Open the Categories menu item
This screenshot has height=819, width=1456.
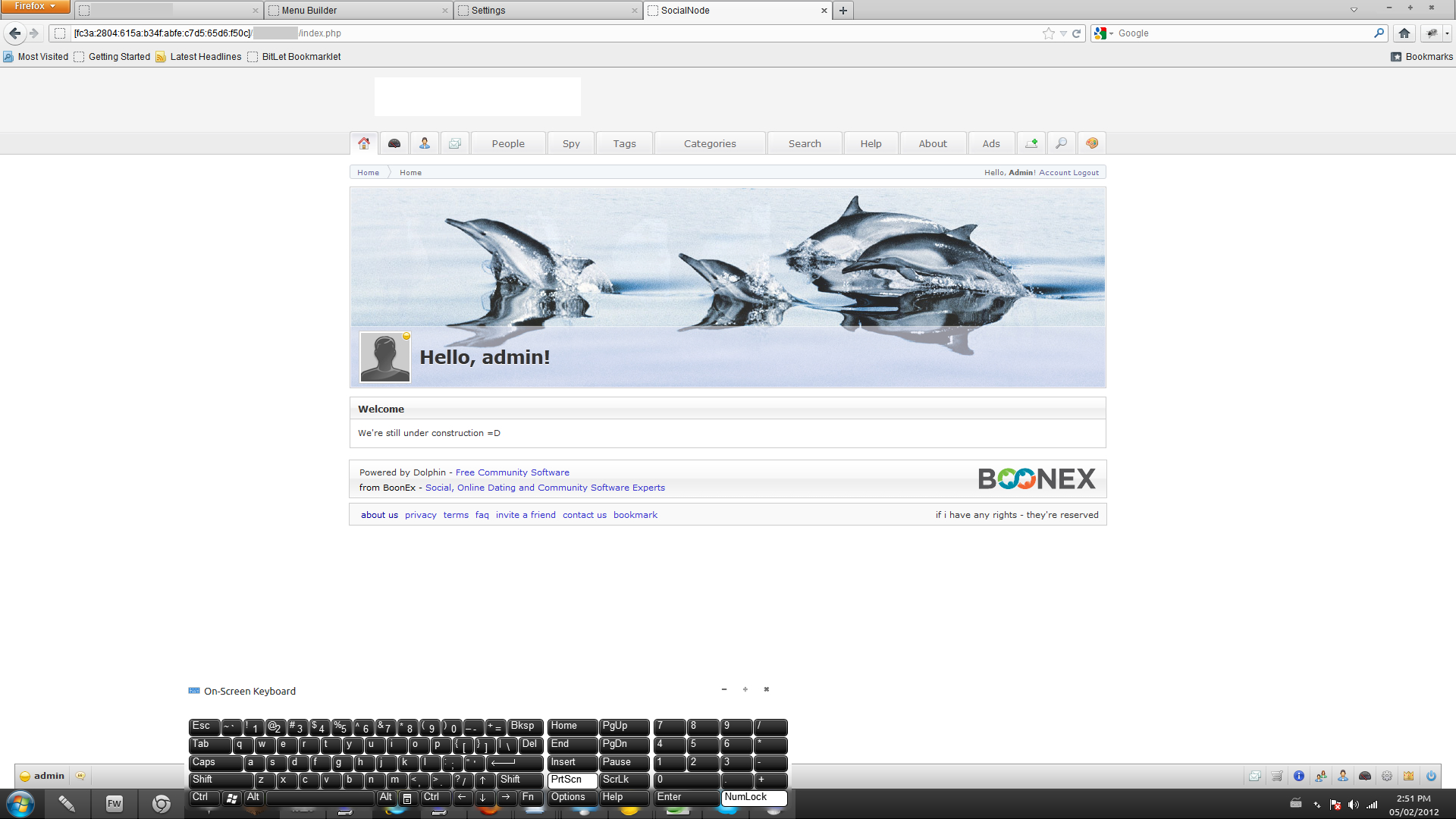click(709, 143)
